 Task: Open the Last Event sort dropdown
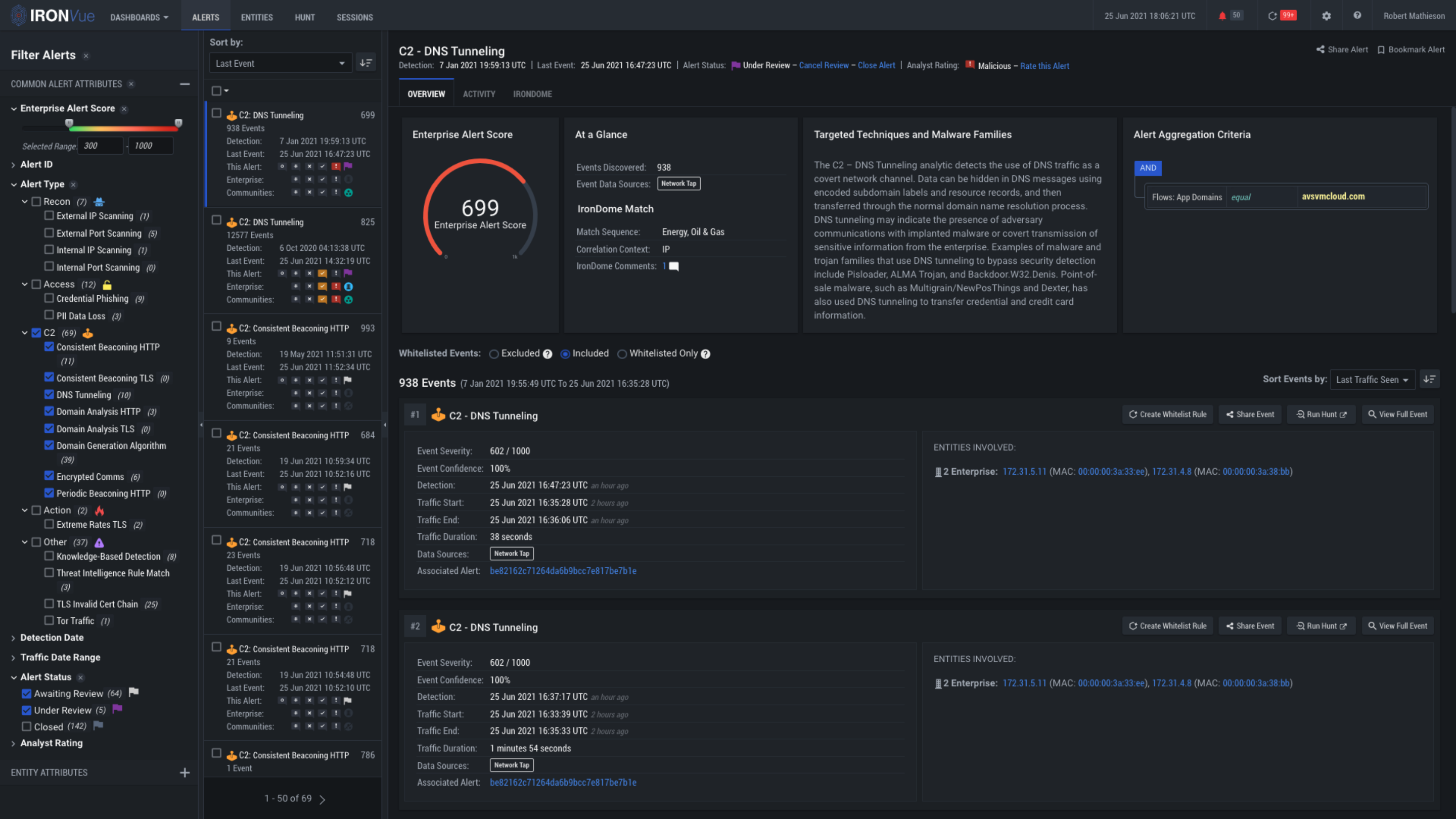[x=281, y=63]
